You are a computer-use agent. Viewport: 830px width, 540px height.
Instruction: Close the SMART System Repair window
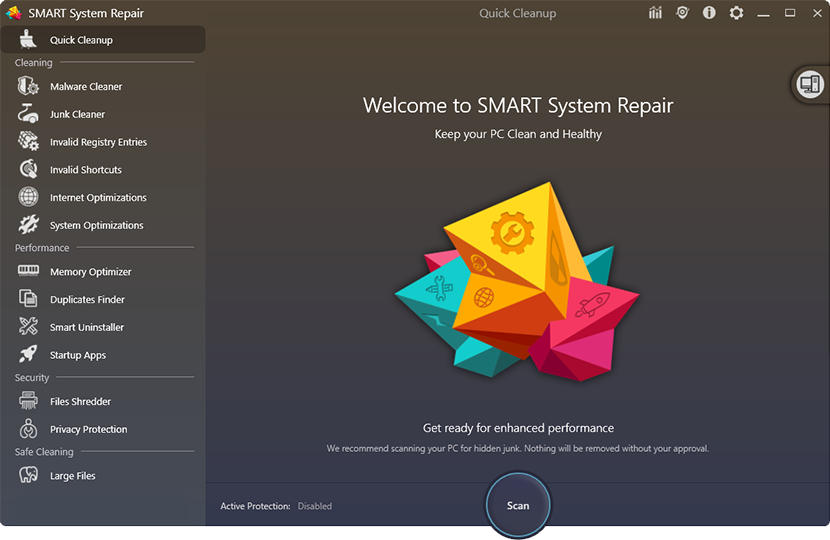[x=817, y=13]
